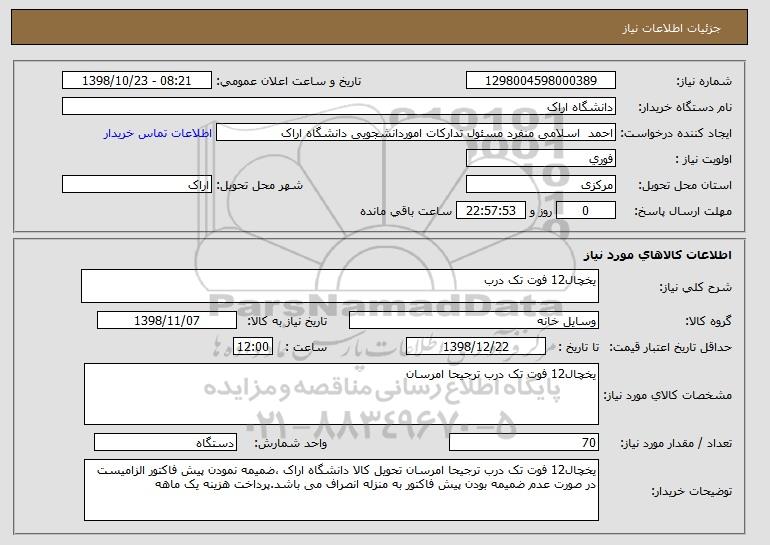Click the general description box یخچال12 فوت تک درب
The image size is (770, 545).
pyautogui.click(x=340, y=286)
